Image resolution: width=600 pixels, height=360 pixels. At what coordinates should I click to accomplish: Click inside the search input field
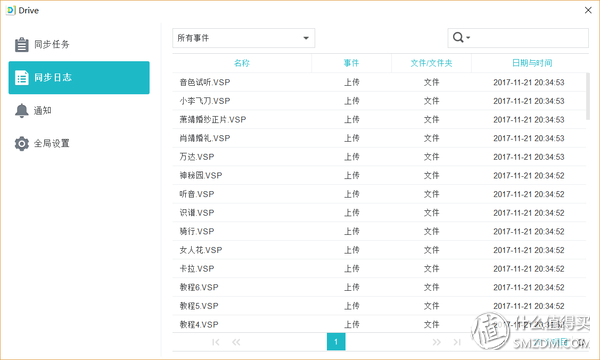[530, 38]
